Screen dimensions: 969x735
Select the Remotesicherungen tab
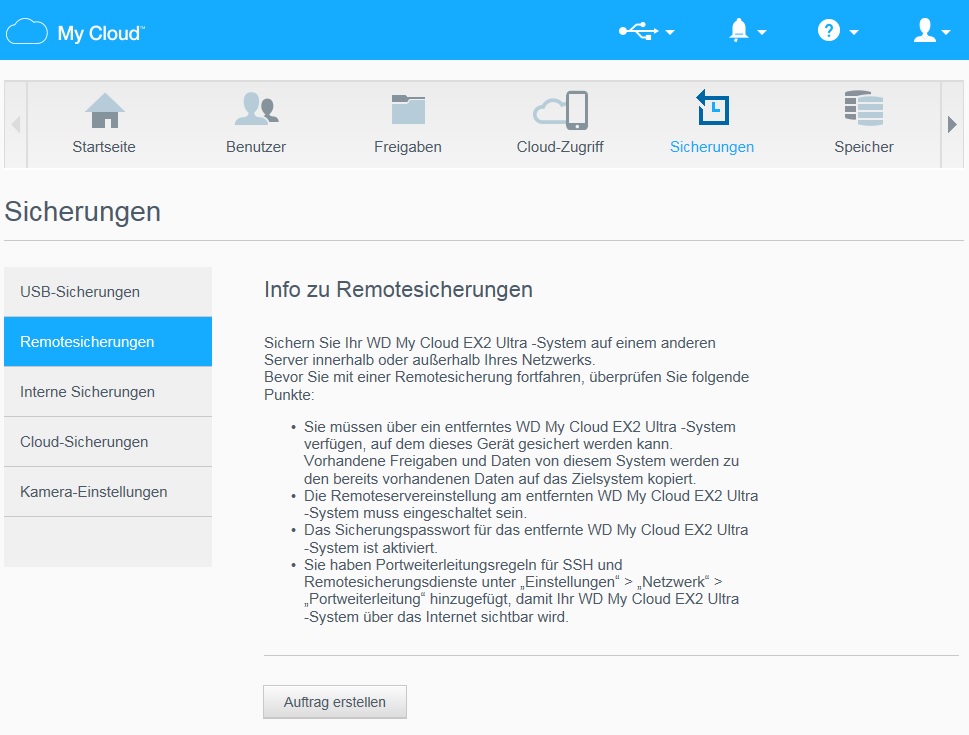tap(108, 342)
